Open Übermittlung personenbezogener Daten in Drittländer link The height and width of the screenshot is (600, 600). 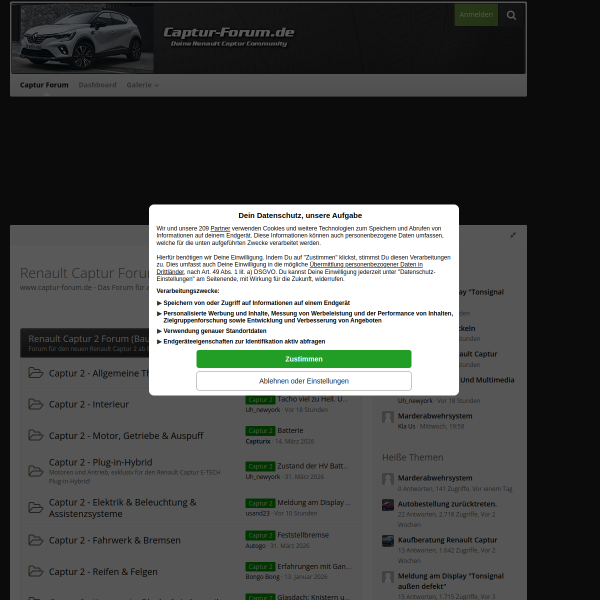click(x=366, y=265)
